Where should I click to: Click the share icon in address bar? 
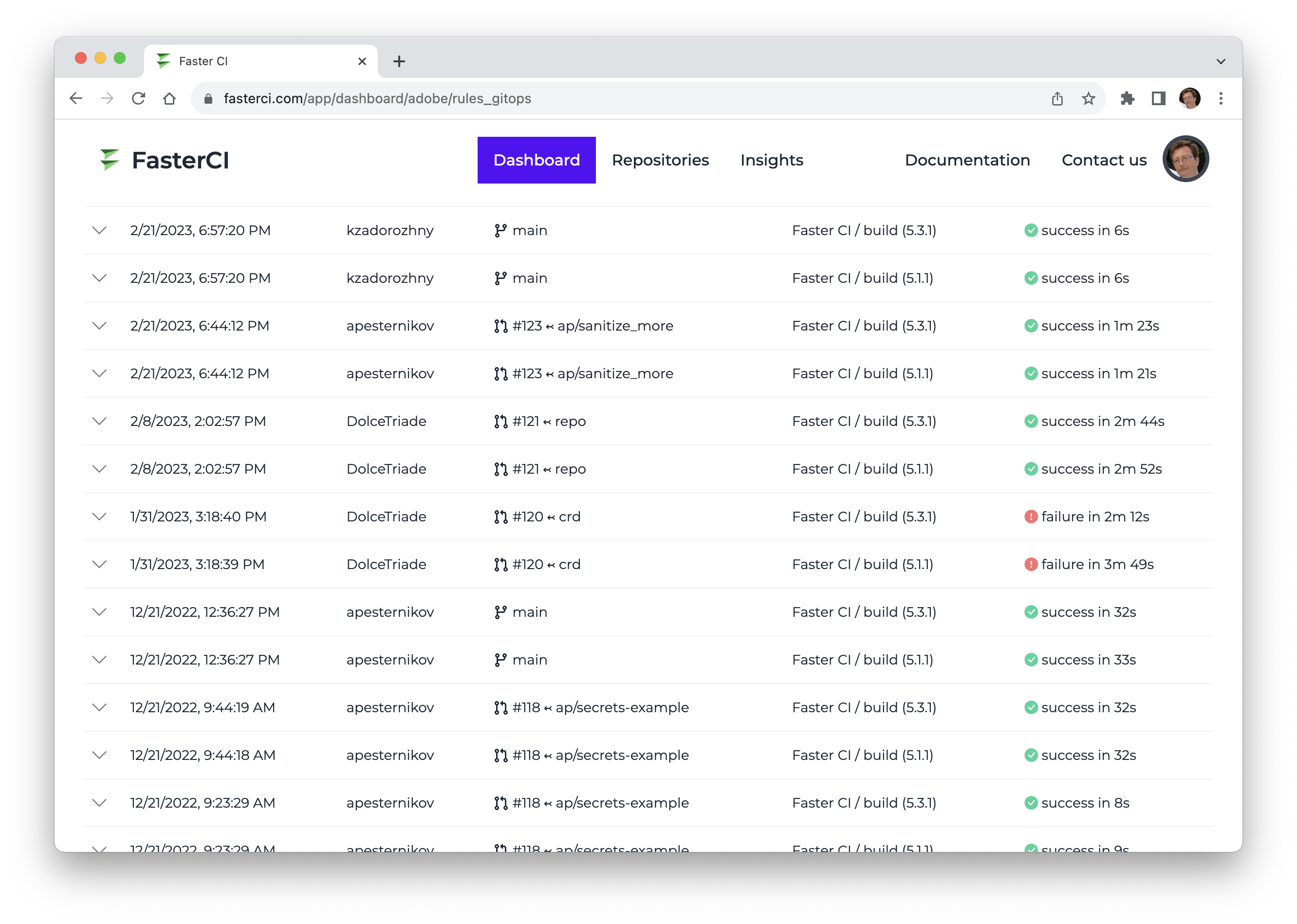click(x=1057, y=98)
